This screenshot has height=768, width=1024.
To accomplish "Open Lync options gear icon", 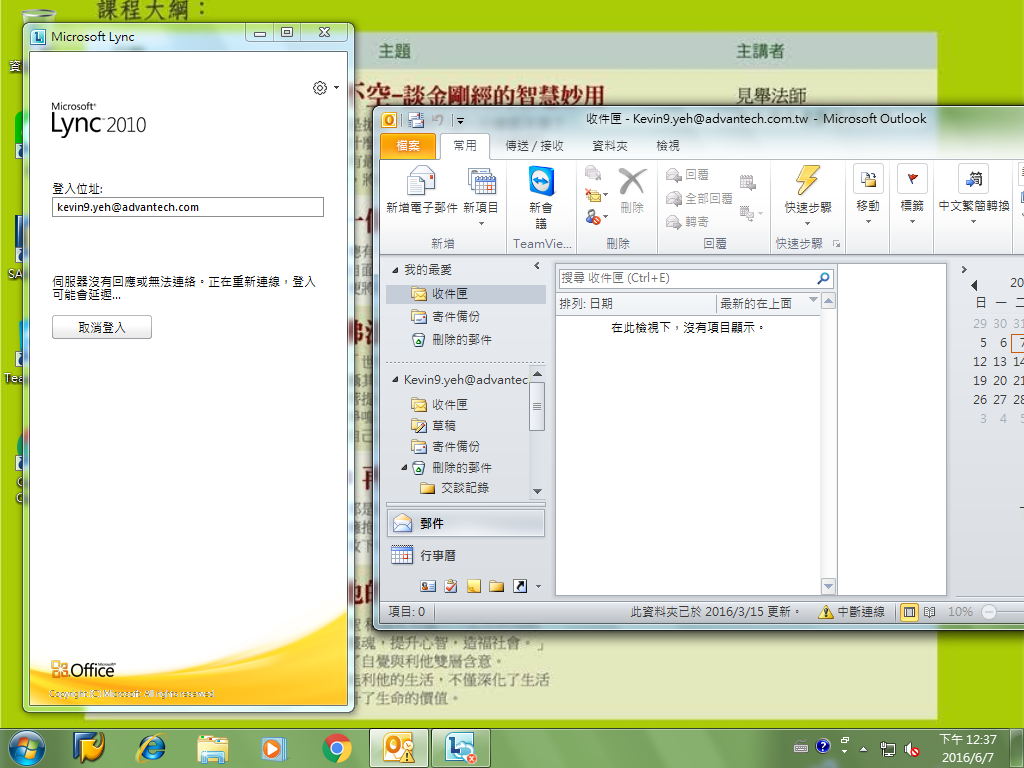I will [319, 88].
